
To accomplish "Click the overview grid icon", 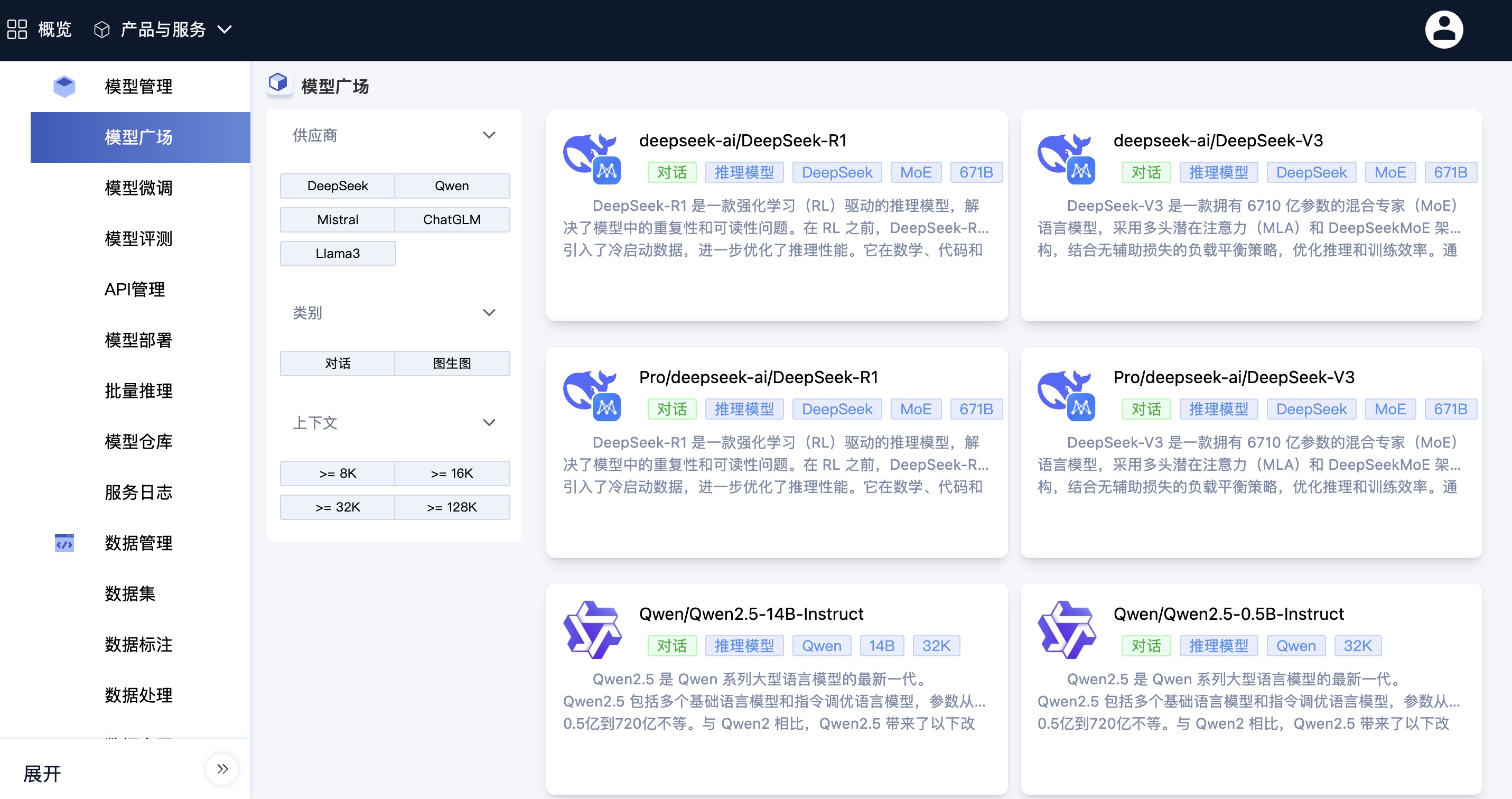I will [17, 30].
